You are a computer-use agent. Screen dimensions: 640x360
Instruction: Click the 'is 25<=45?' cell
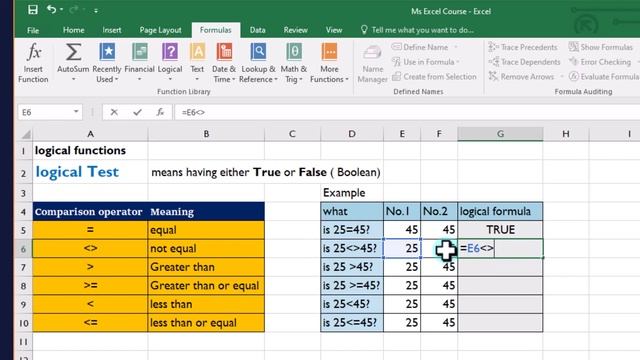click(x=352, y=323)
